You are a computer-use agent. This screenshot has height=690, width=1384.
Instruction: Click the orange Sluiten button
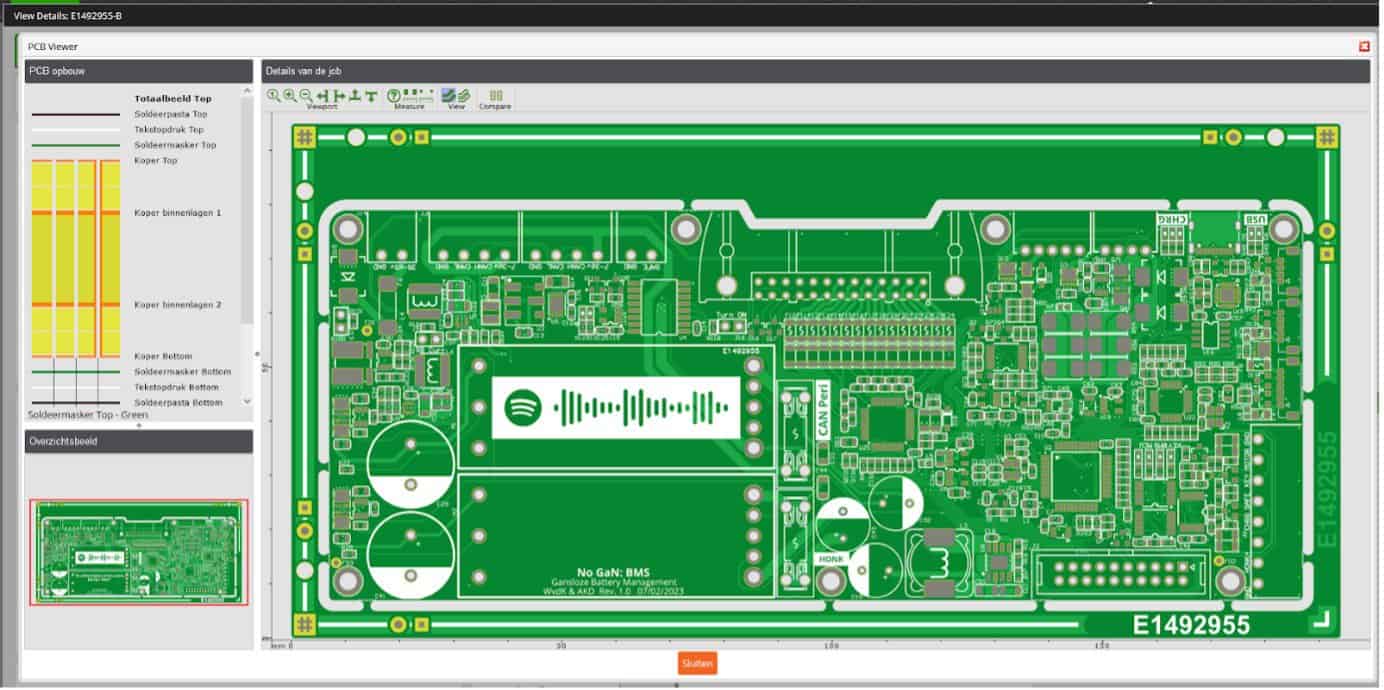[697, 663]
